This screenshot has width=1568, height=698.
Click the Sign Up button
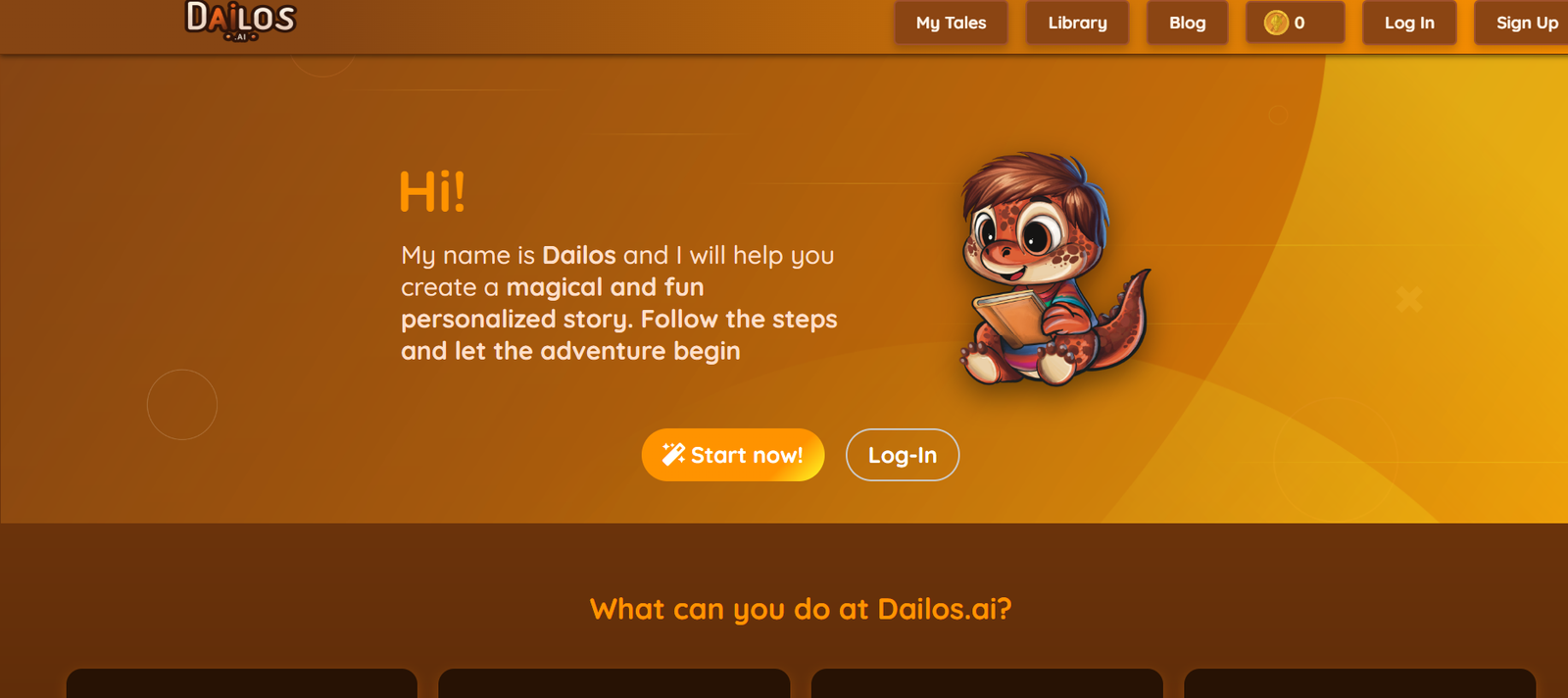(1523, 23)
